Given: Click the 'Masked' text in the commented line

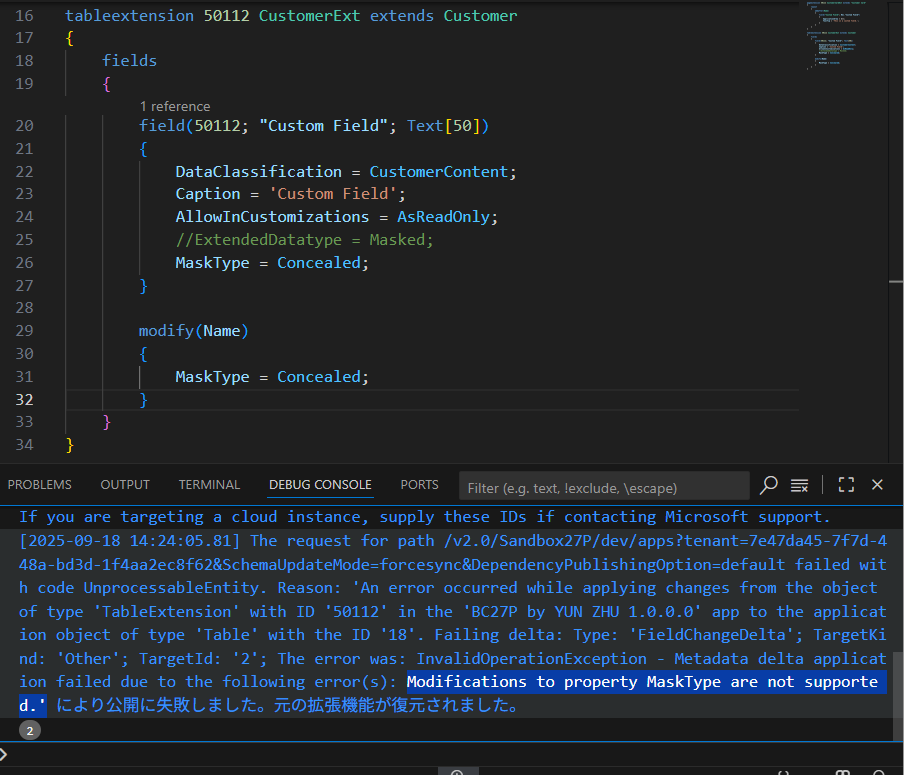Looking at the screenshot, I should [x=400, y=240].
